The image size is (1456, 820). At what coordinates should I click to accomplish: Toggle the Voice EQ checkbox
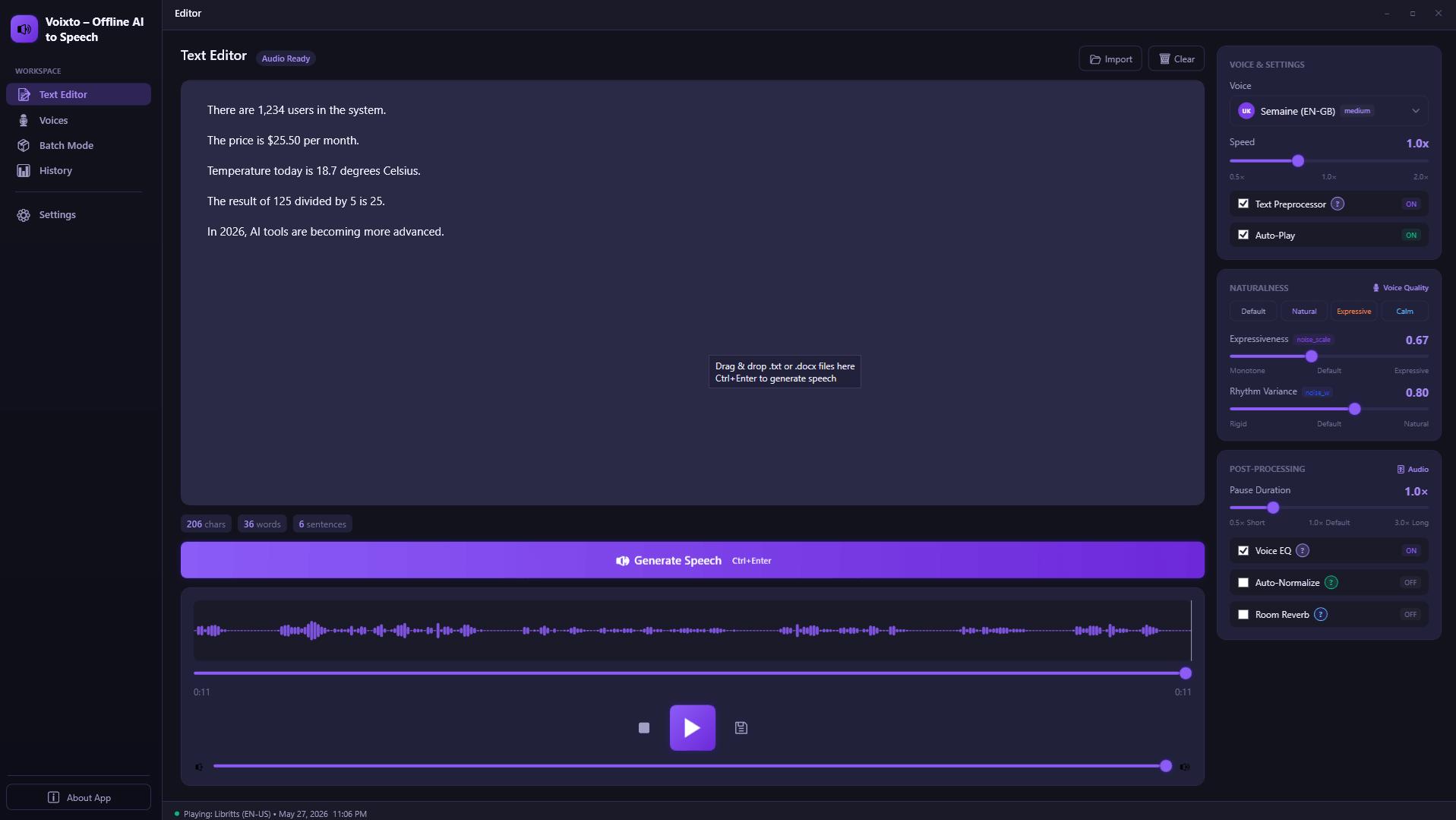click(x=1243, y=551)
